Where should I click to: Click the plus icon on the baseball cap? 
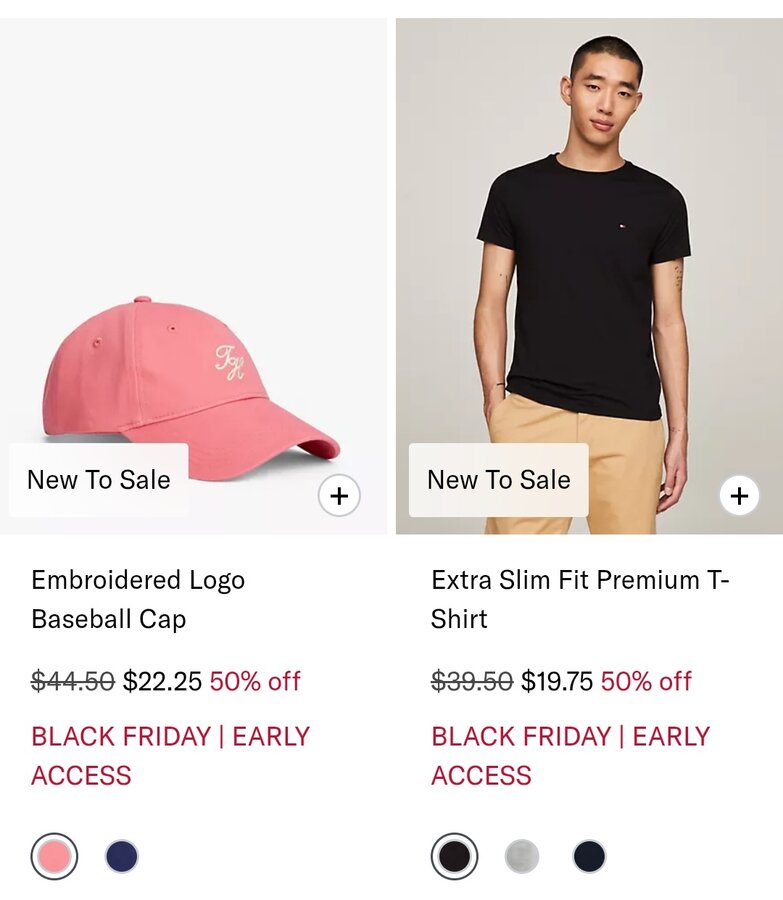(x=339, y=495)
